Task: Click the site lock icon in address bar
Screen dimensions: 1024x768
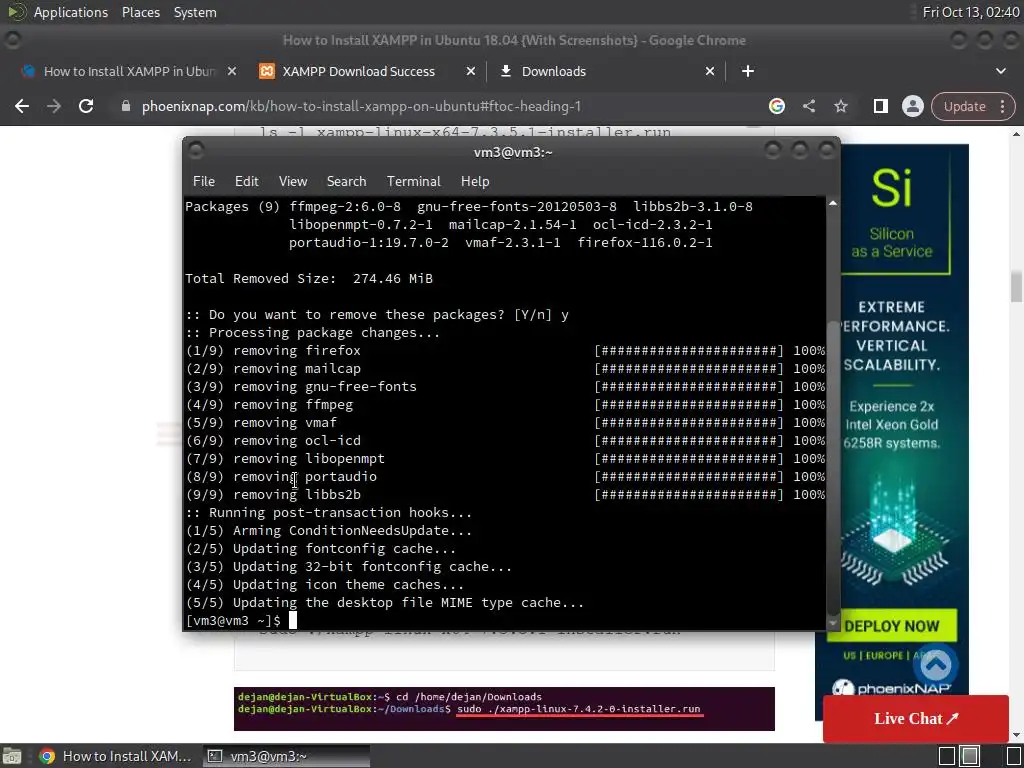Action: coord(126,106)
